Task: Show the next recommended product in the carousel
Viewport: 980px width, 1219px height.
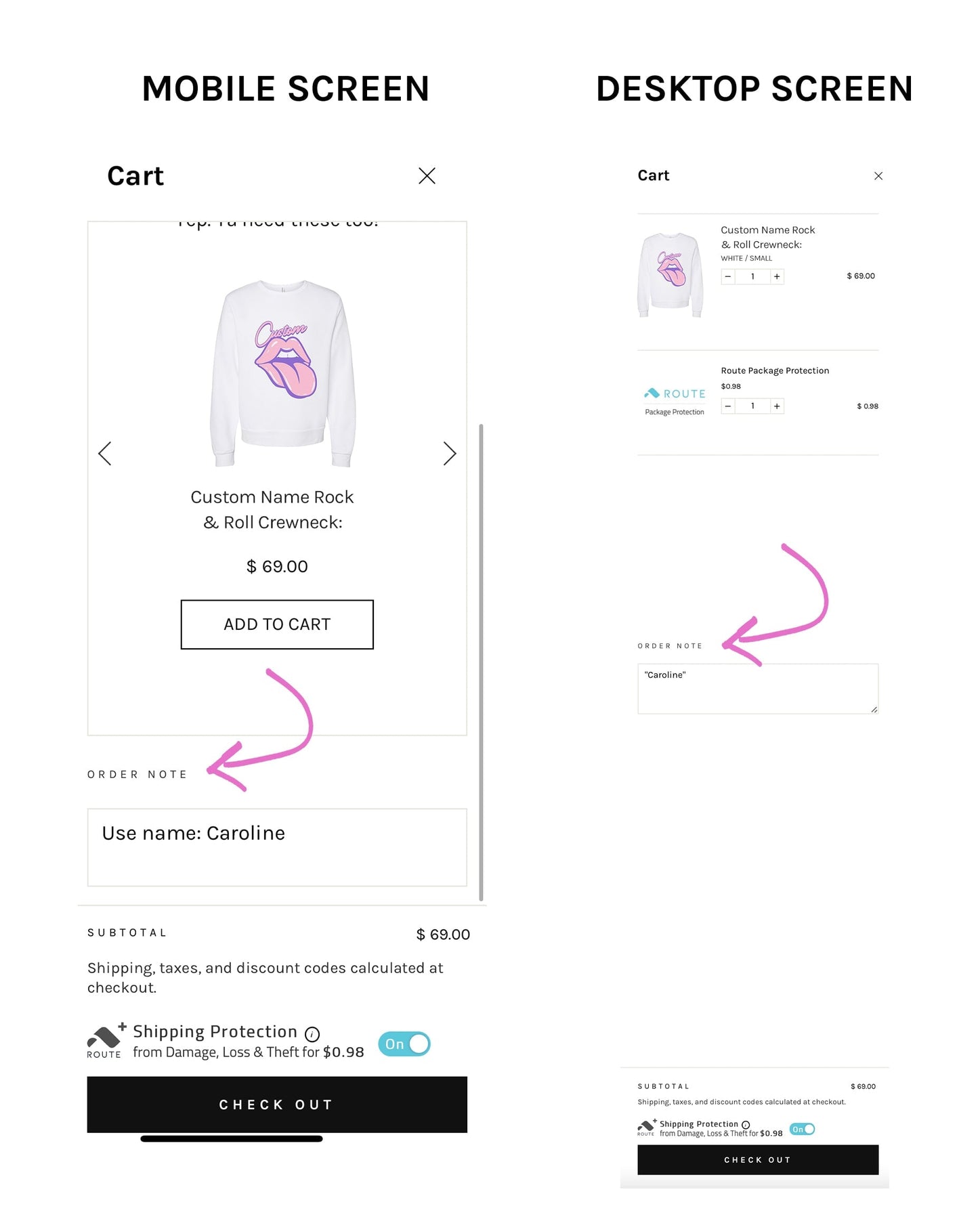Action: 450,453
